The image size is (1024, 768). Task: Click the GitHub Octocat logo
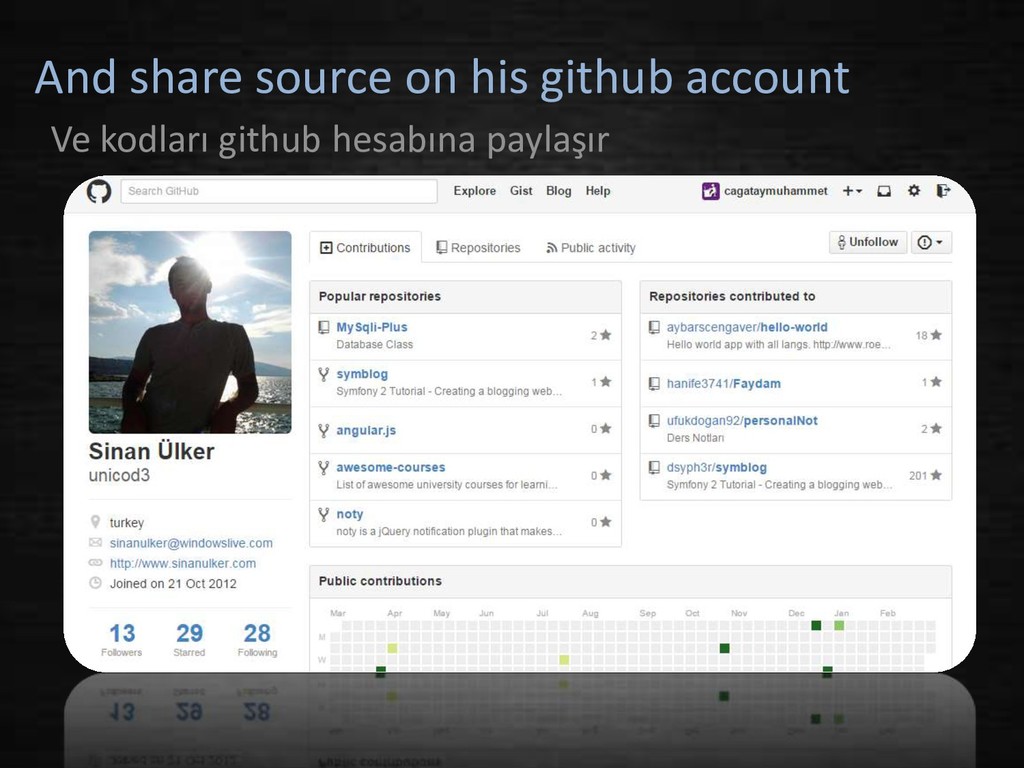point(99,191)
